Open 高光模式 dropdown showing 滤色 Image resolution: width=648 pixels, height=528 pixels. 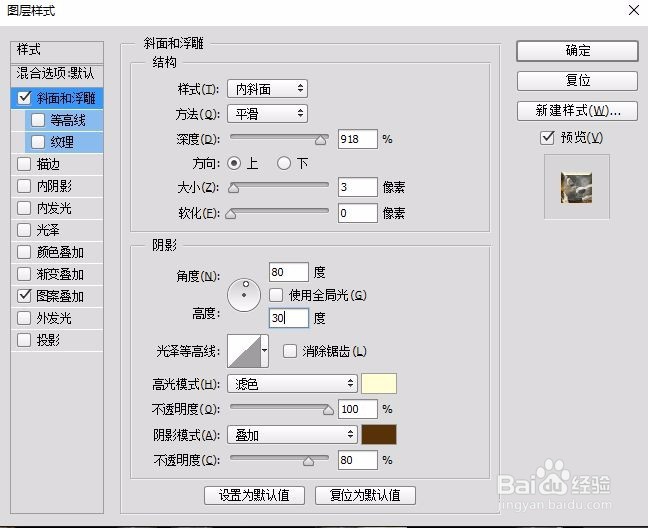click(x=292, y=384)
